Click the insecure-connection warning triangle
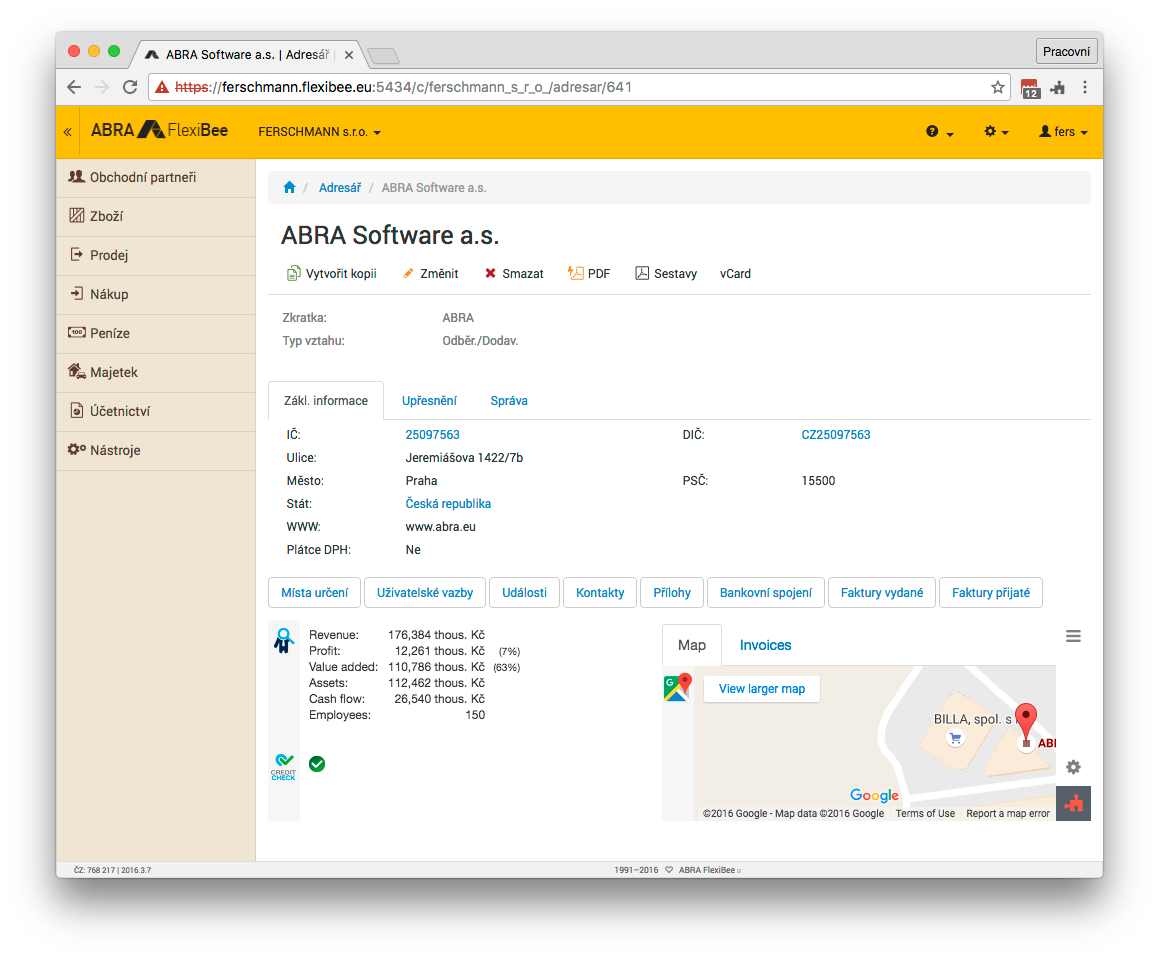 point(162,87)
